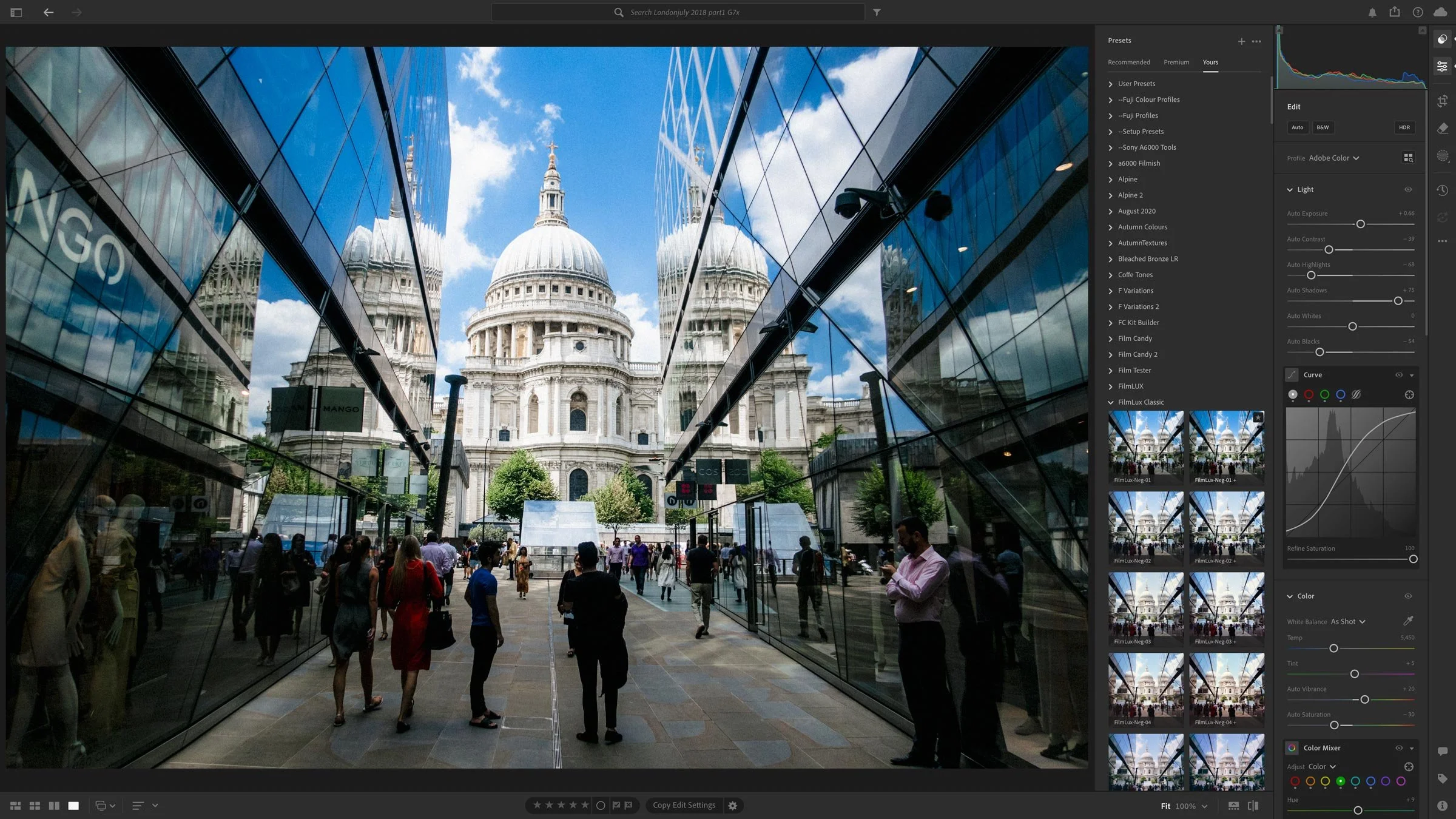Switch to Premium presets tab
This screenshot has width=1456, height=819.
coord(1176,62)
